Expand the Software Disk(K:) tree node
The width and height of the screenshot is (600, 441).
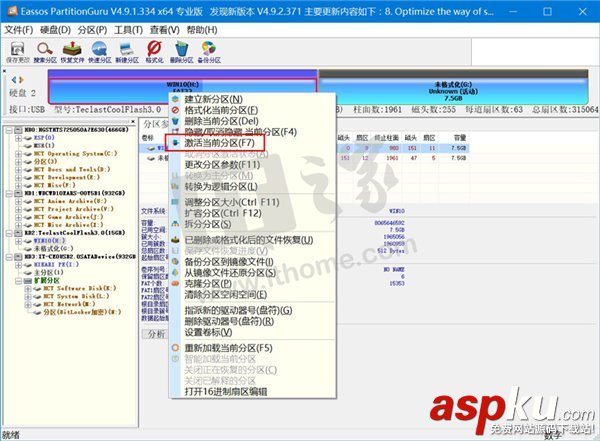[x=28, y=288]
